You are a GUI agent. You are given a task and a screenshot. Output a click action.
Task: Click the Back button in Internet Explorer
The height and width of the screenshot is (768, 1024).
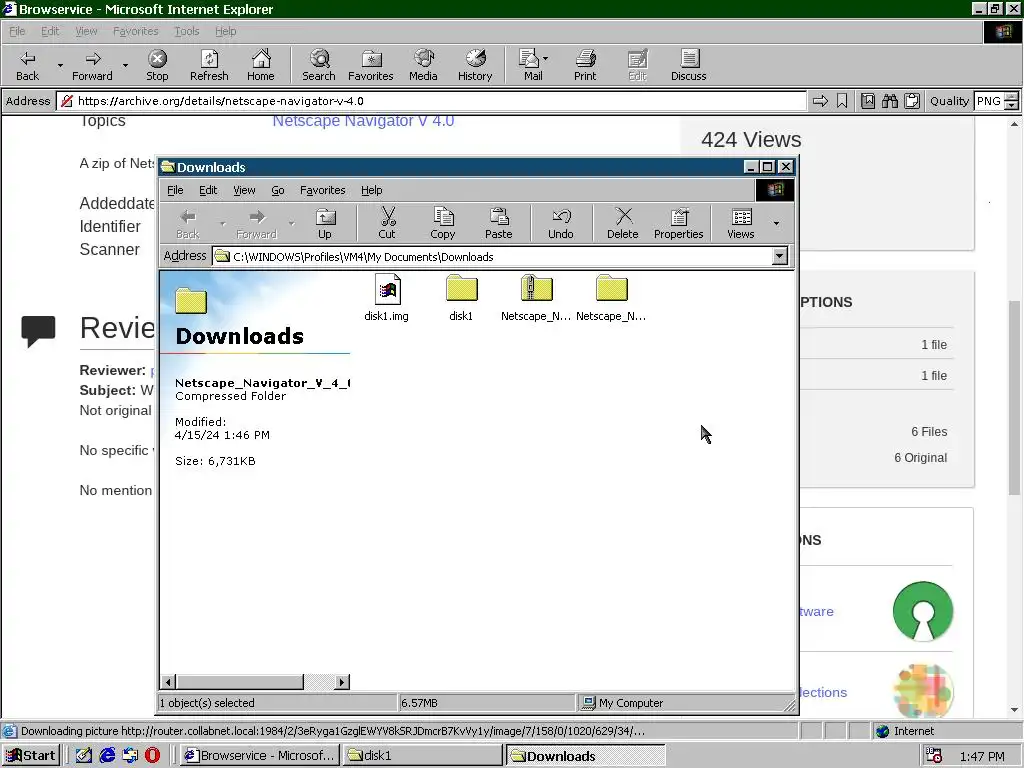[27, 65]
